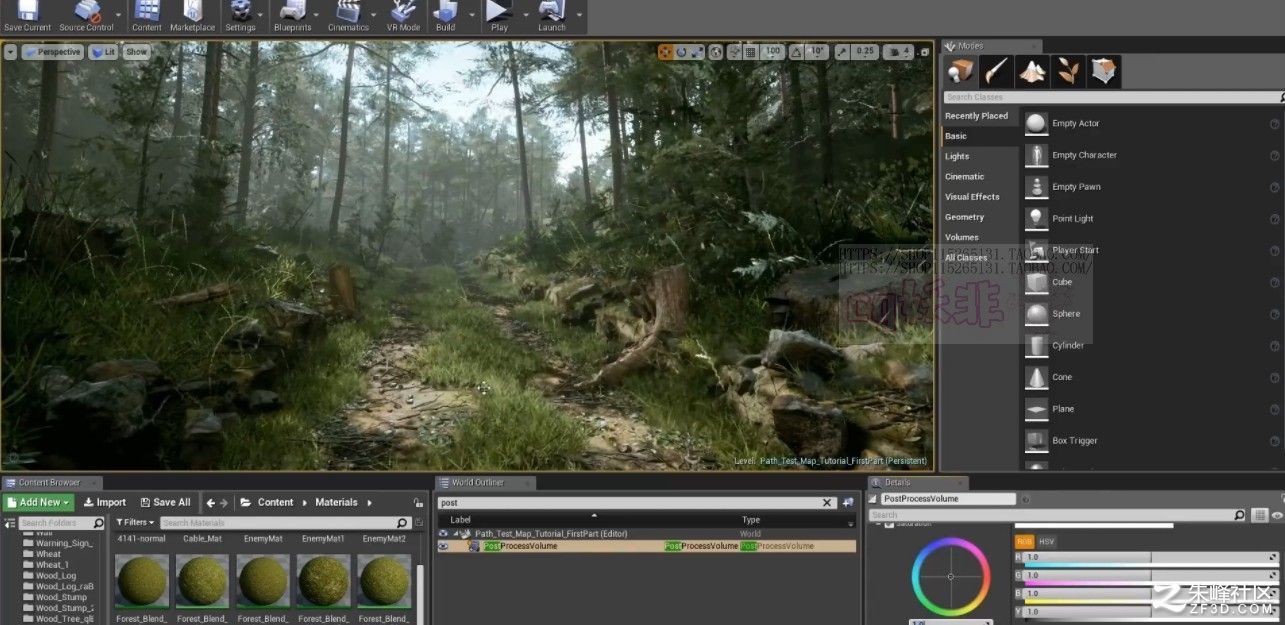
Task: Open the Cinematics toolbar icon
Action: coord(348,11)
